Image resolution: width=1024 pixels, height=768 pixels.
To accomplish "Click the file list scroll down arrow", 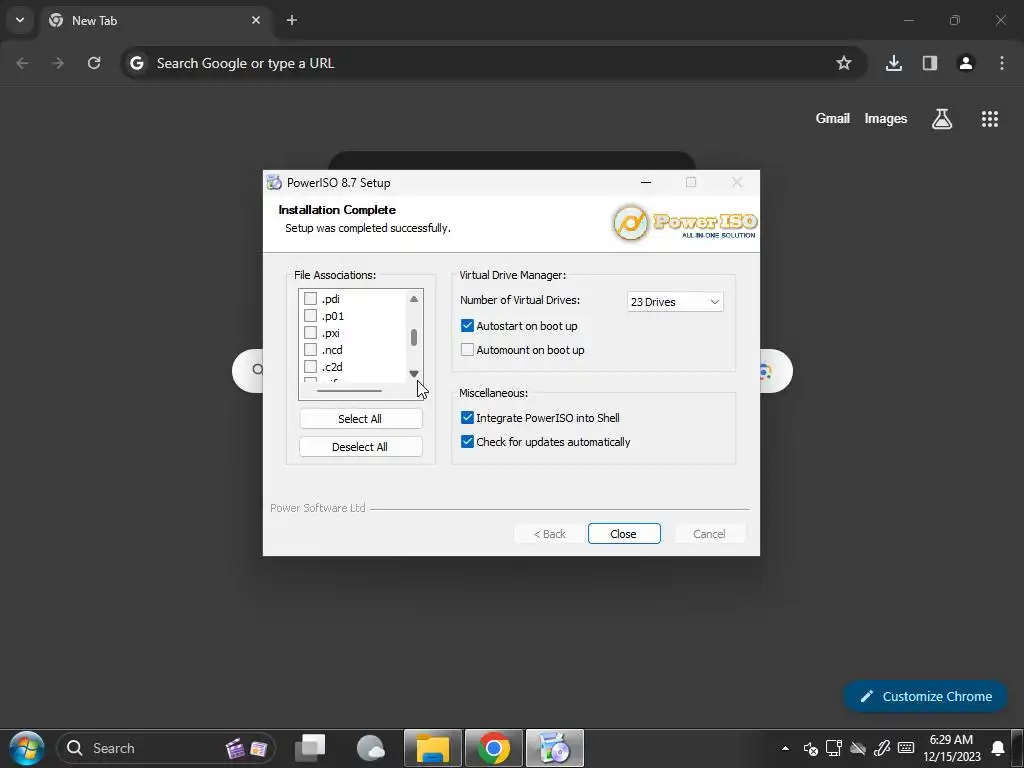I will click(x=413, y=374).
